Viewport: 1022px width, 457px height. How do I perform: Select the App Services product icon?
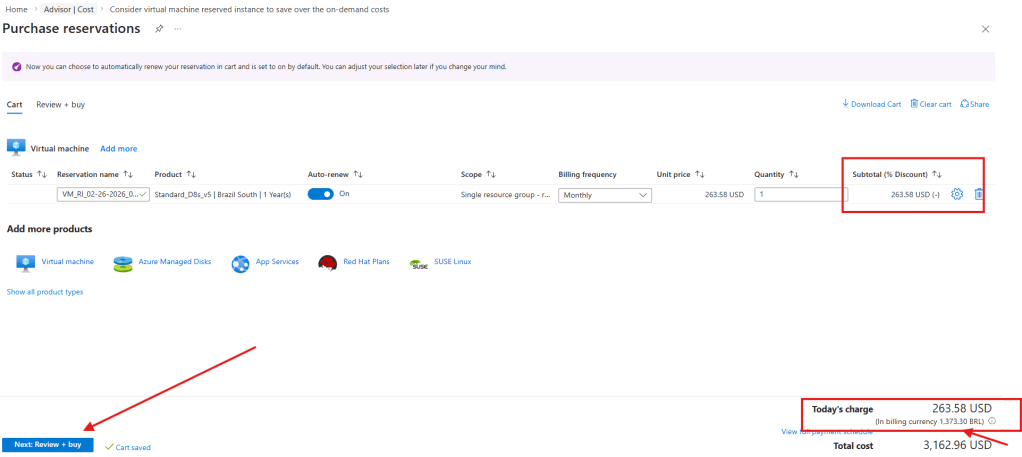[241, 263]
